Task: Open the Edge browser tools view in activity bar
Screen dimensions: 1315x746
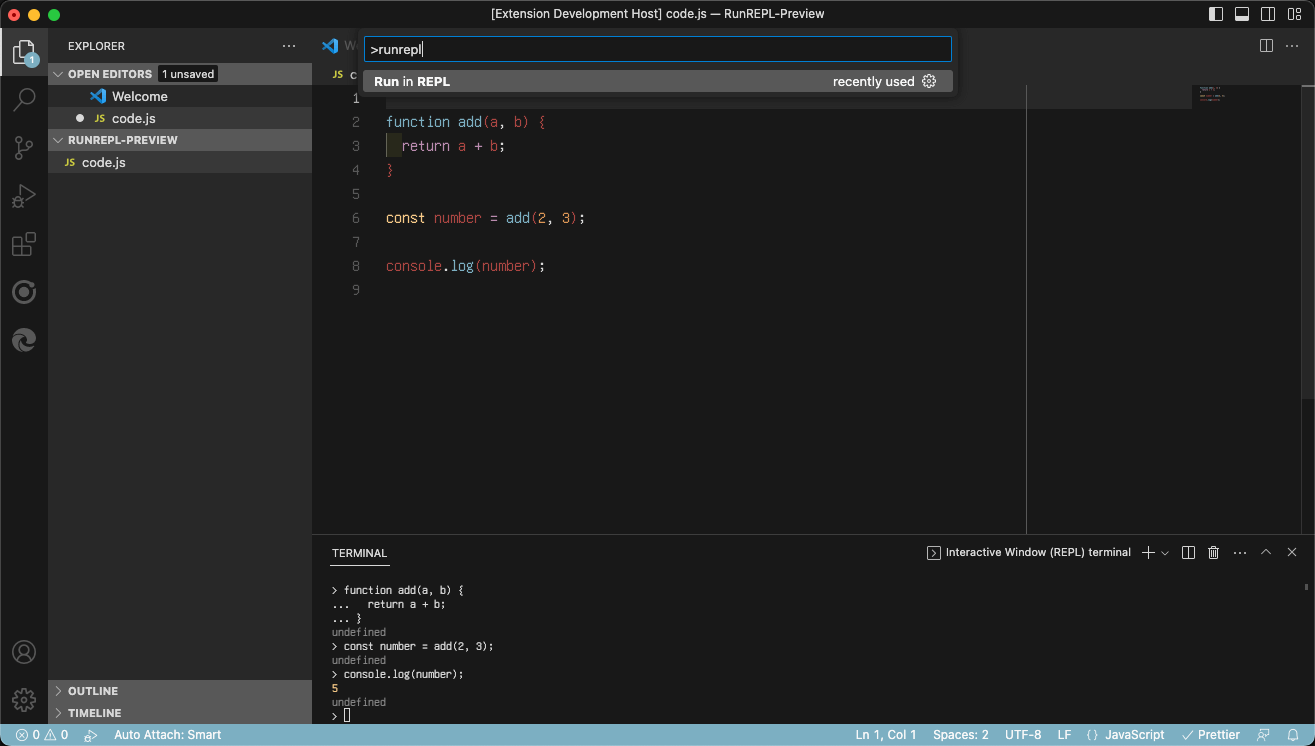Action: coord(24,340)
